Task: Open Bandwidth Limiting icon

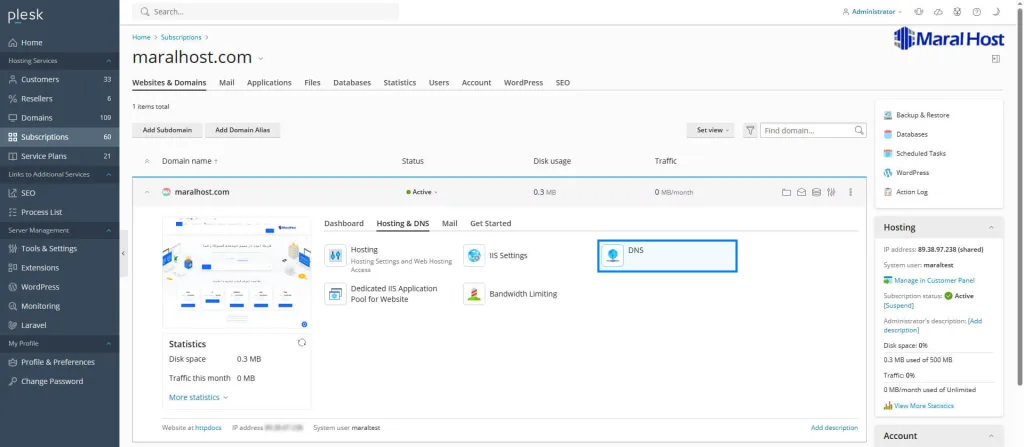Action: (474, 294)
